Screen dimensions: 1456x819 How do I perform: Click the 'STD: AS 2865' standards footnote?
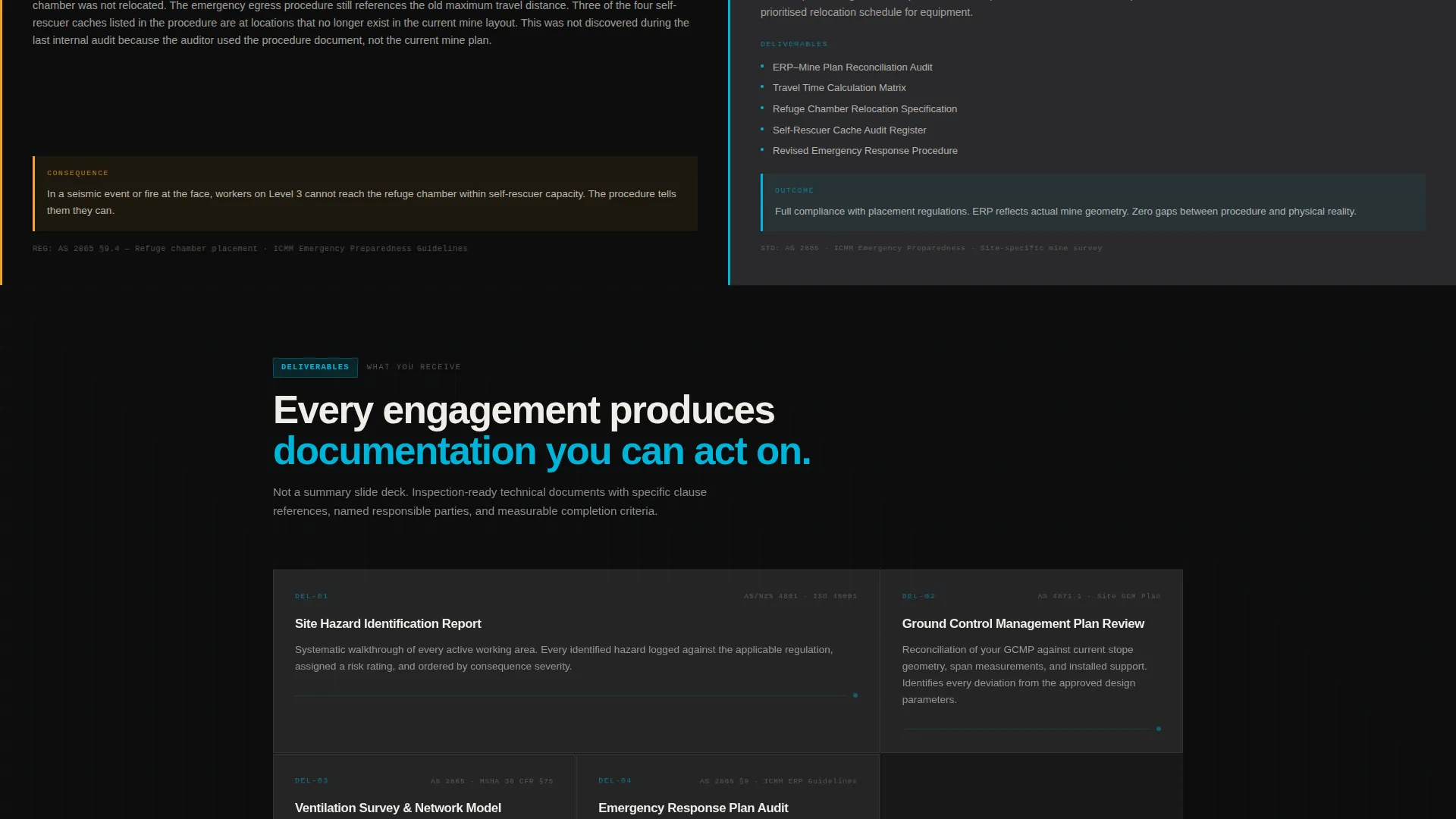coord(931,248)
